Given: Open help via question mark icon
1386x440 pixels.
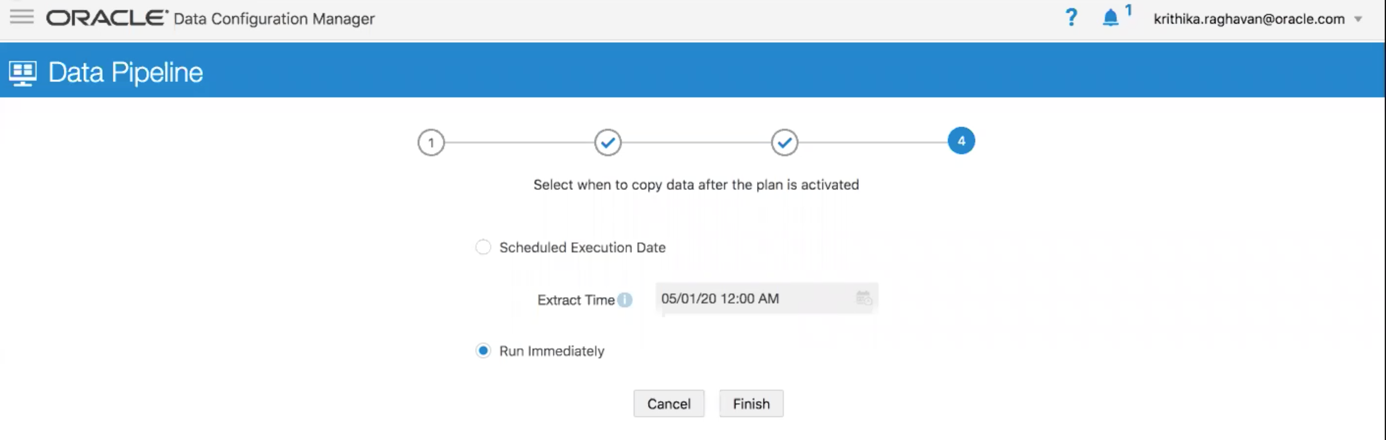Looking at the screenshot, I should pyautogui.click(x=1071, y=18).
